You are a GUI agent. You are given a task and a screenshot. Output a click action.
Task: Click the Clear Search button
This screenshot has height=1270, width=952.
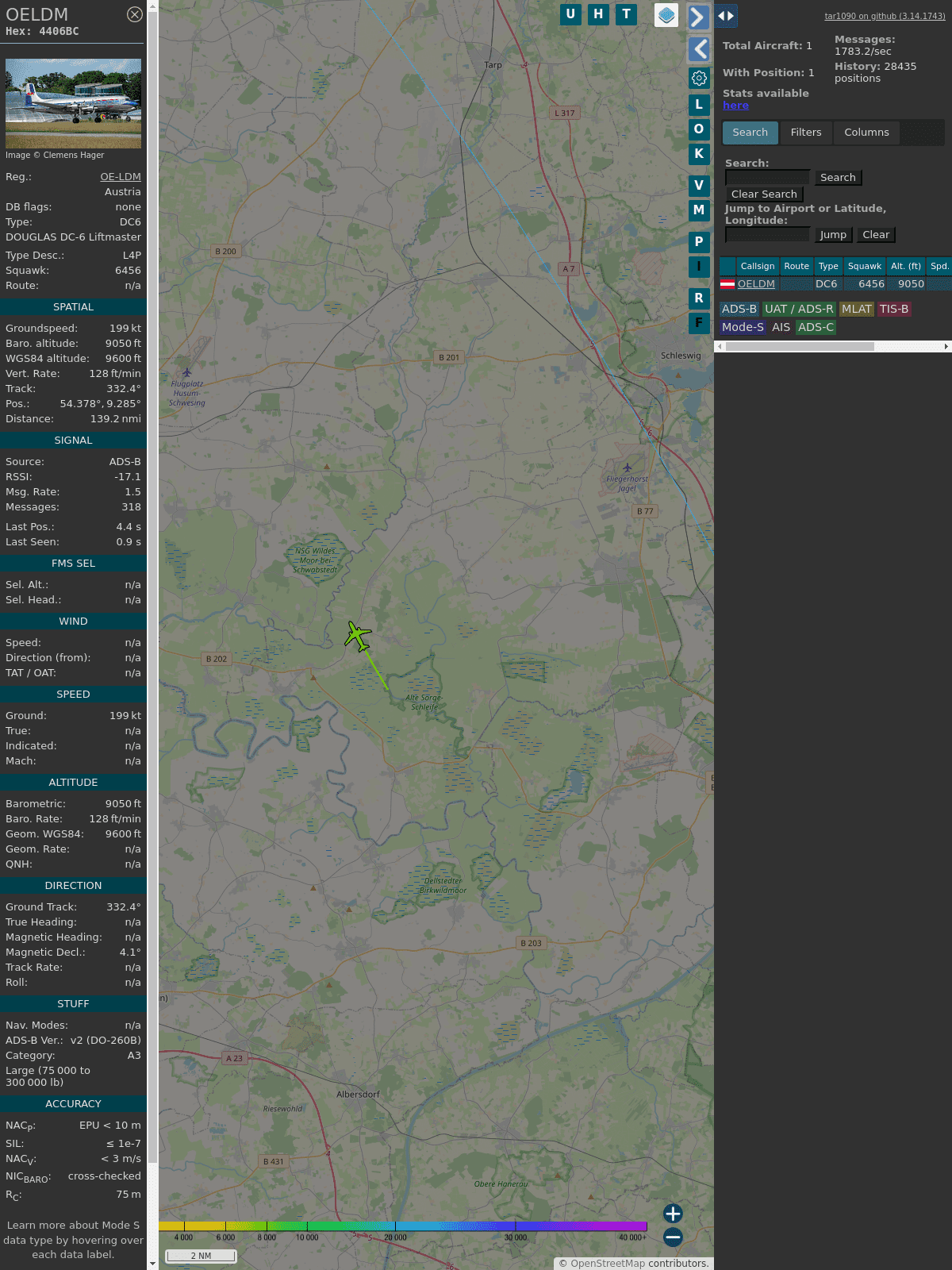pyautogui.click(x=764, y=194)
